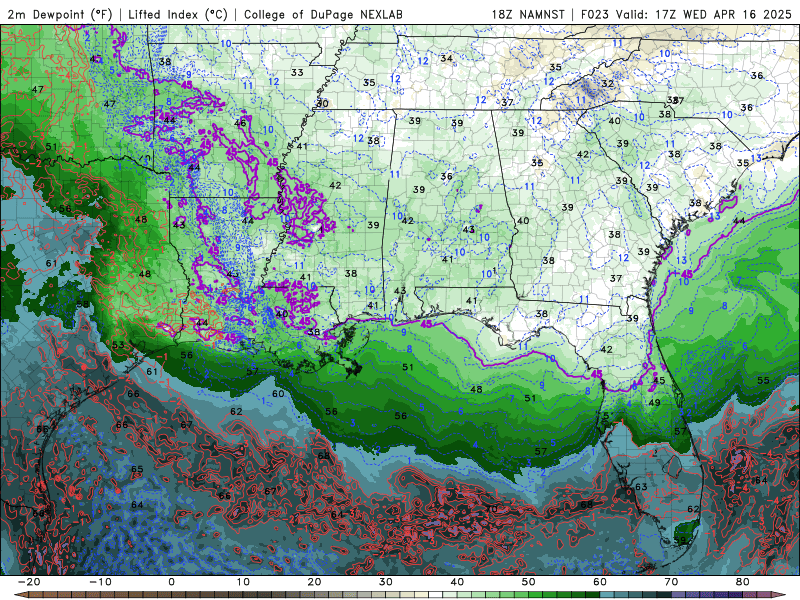Click the 50 tick label on the color scale
This screenshot has width=800, height=600.
(x=529, y=582)
